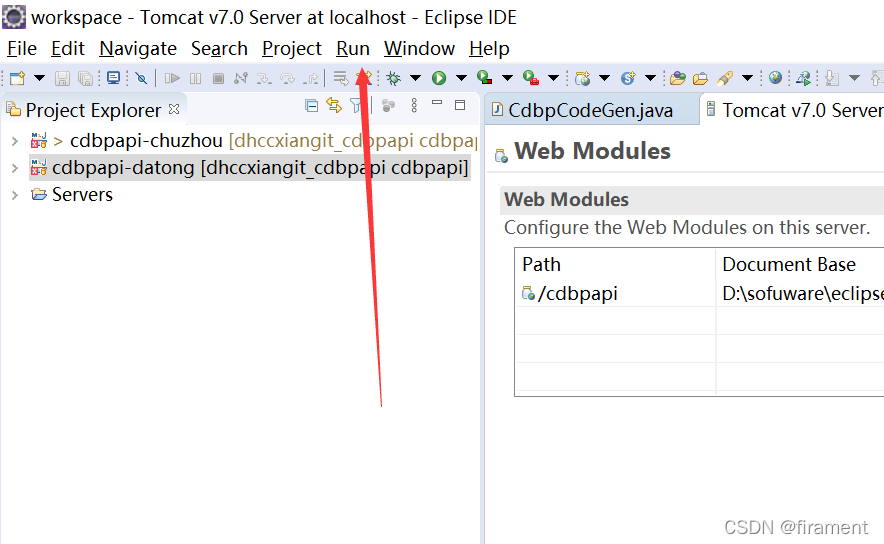The height and width of the screenshot is (544, 884).
Task: Click the Launch Web Services Explorer icon
Action: (x=803, y=78)
